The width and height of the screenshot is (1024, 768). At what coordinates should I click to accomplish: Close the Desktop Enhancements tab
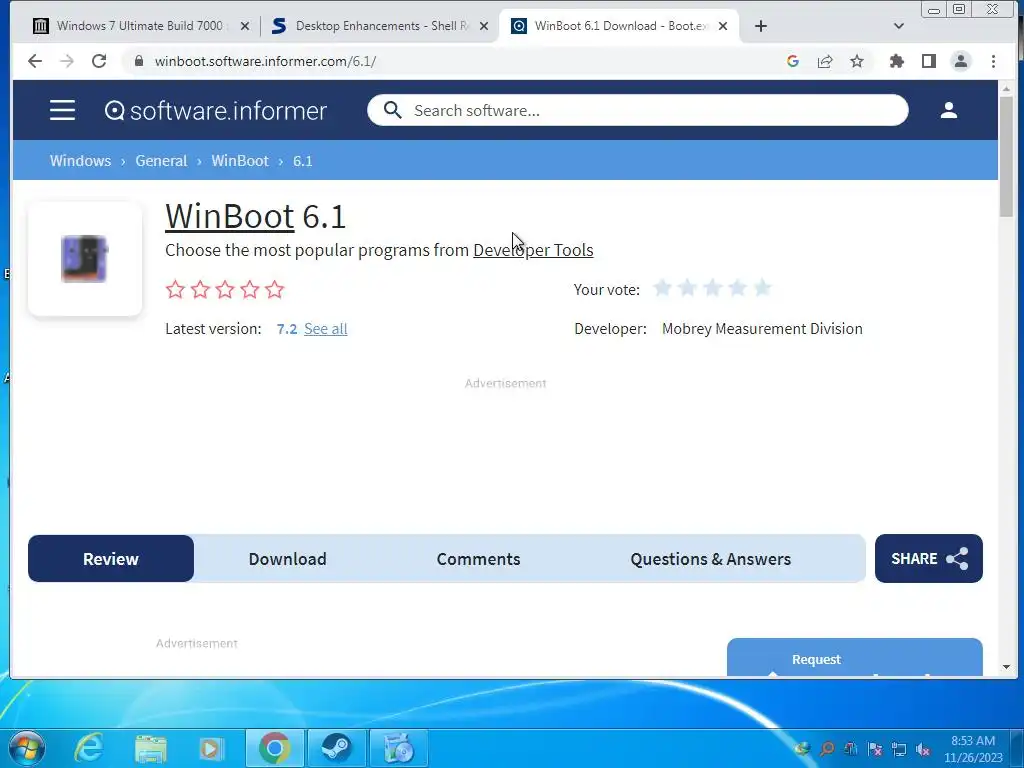484,26
